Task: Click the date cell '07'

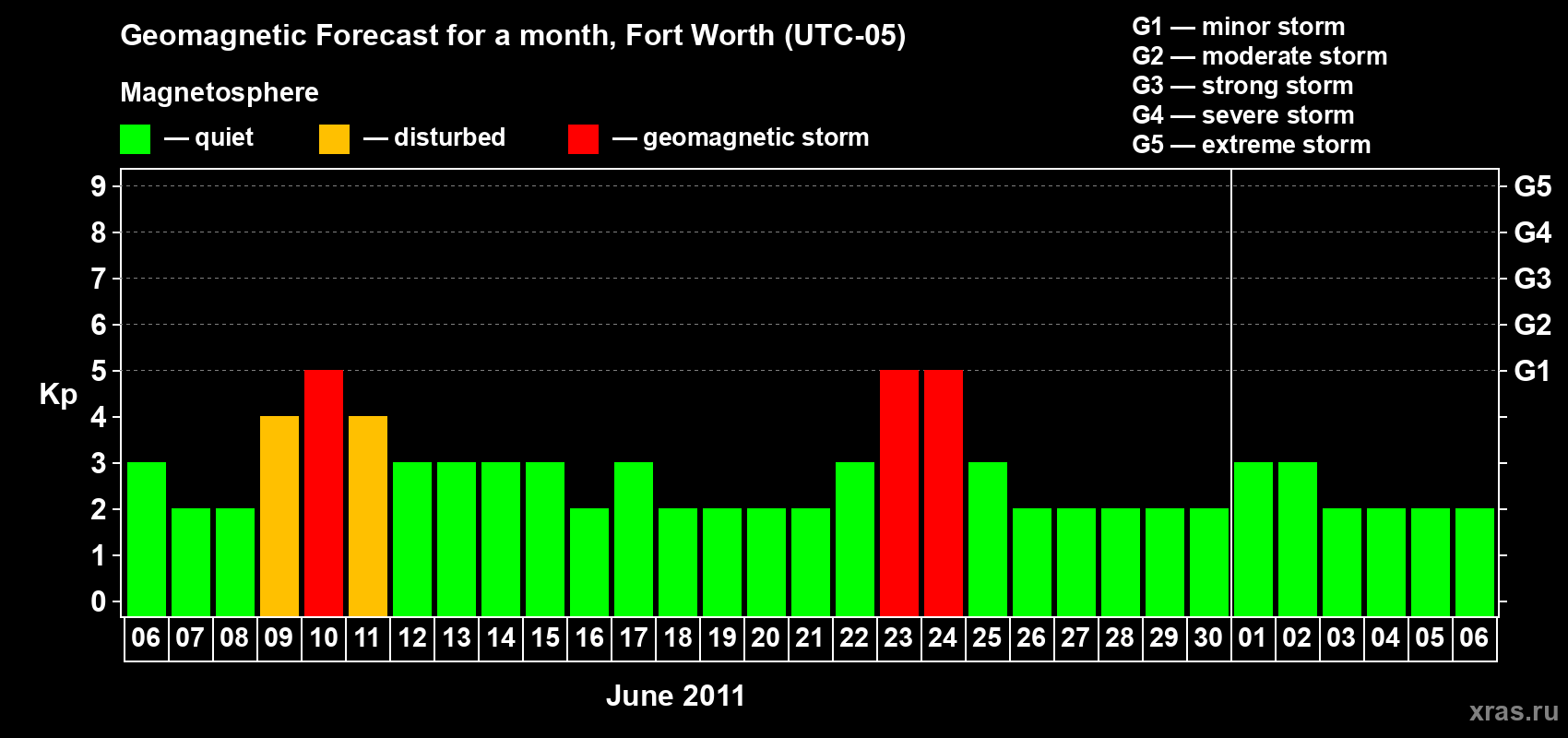Action: coord(190,638)
